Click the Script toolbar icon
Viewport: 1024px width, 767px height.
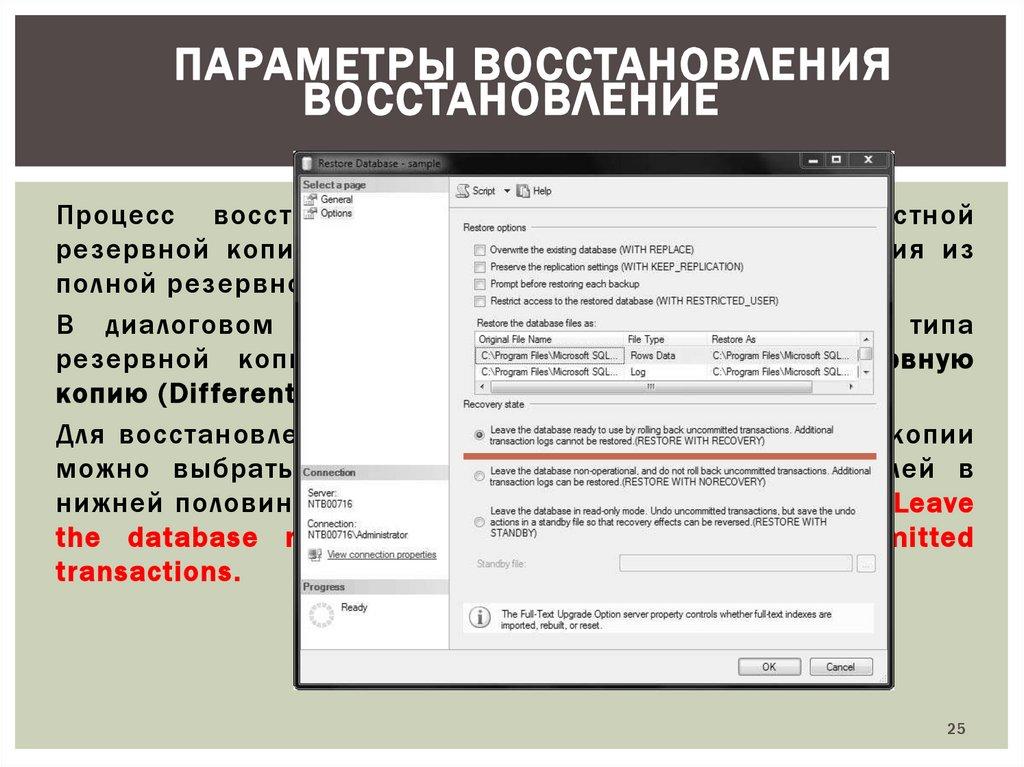463,191
